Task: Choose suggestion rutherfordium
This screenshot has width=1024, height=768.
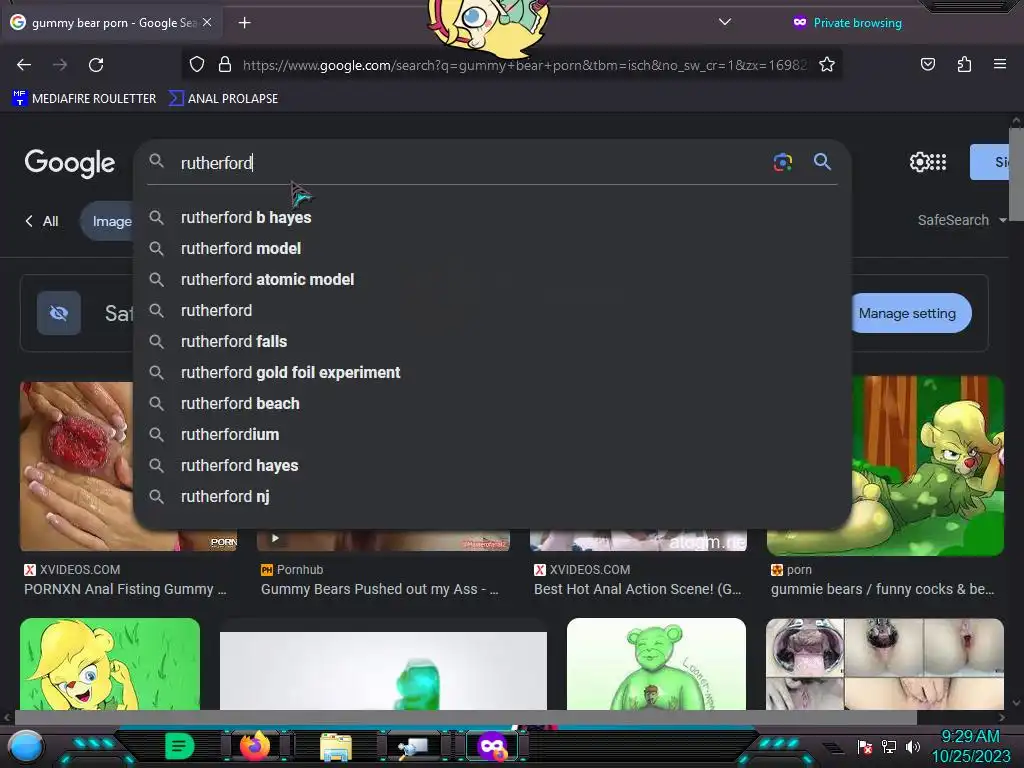Action: [x=492, y=435]
